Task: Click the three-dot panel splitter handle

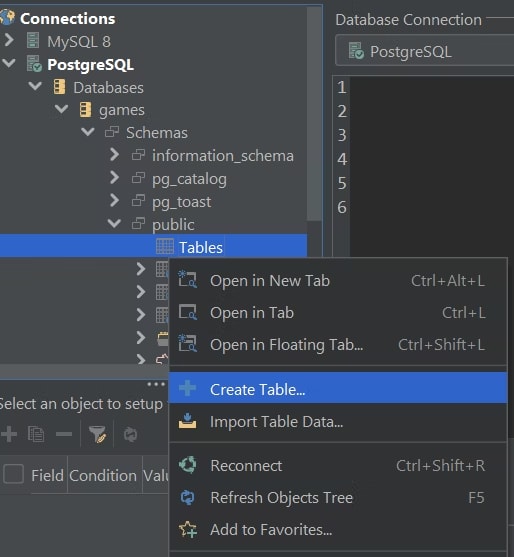Action: (156, 384)
